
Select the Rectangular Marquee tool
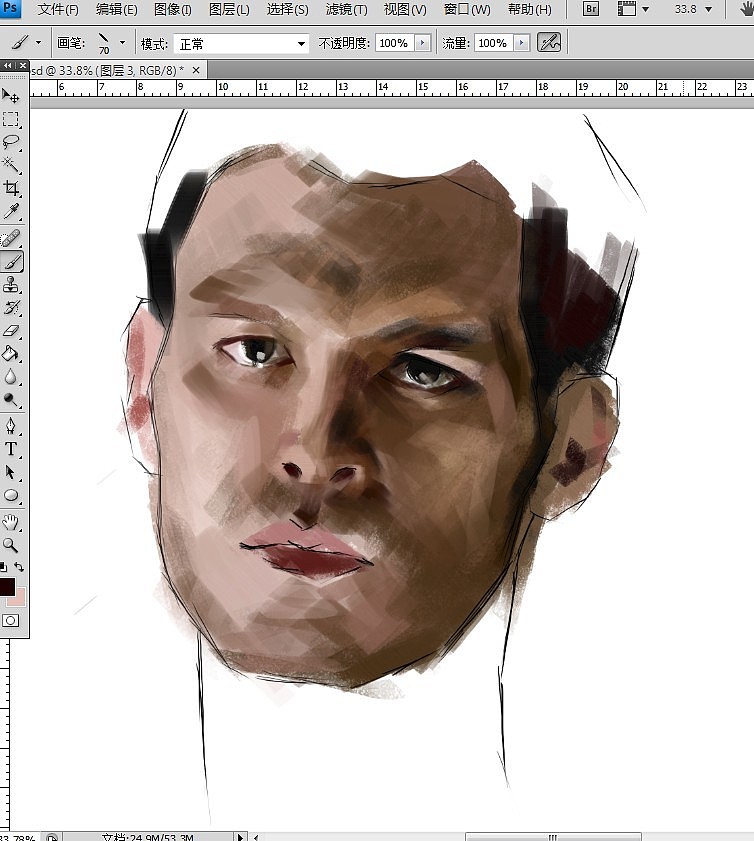point(11,119)
